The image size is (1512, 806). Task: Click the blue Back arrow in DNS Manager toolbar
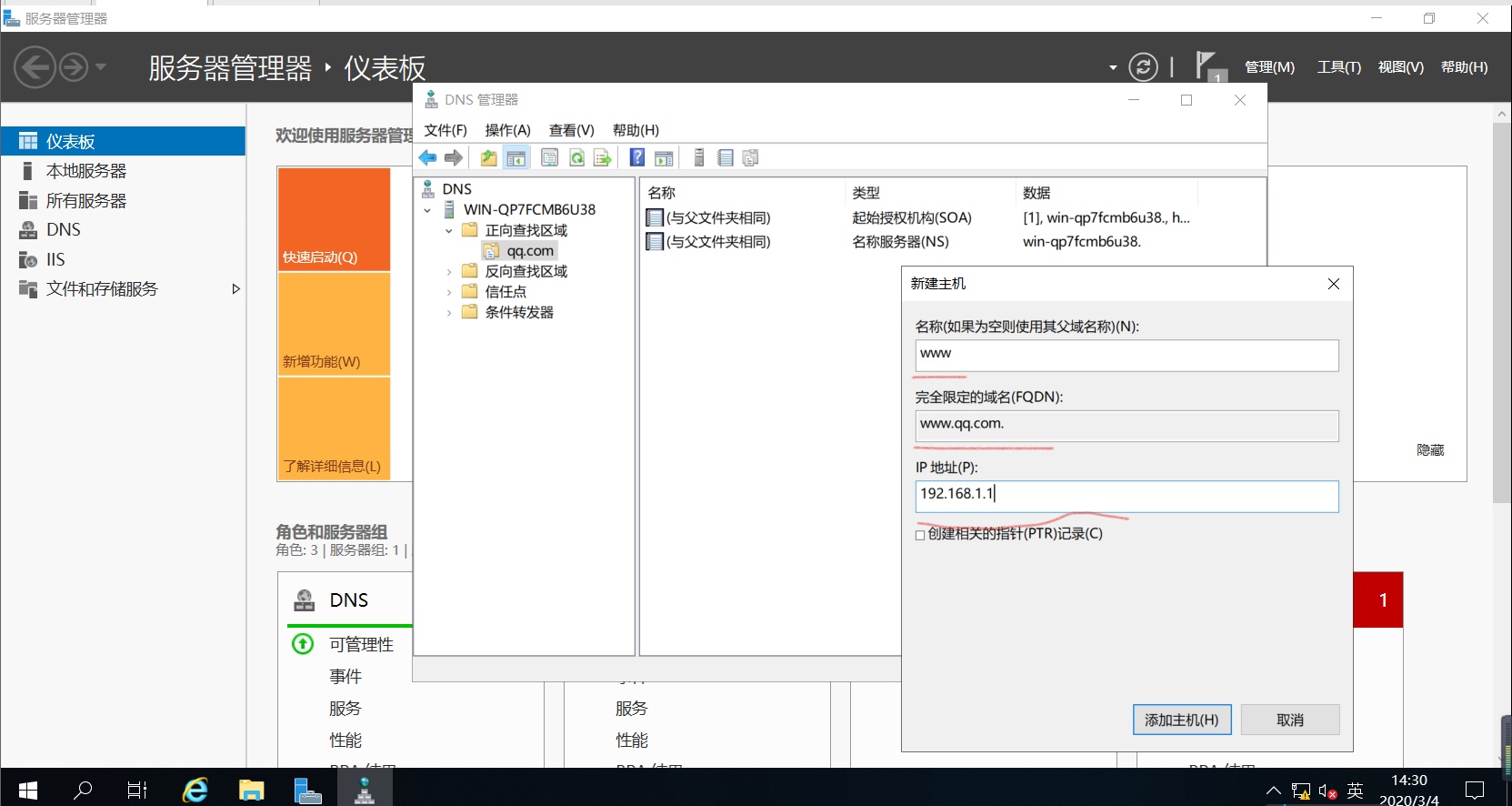pyautogui.click(x=427, y=158)
